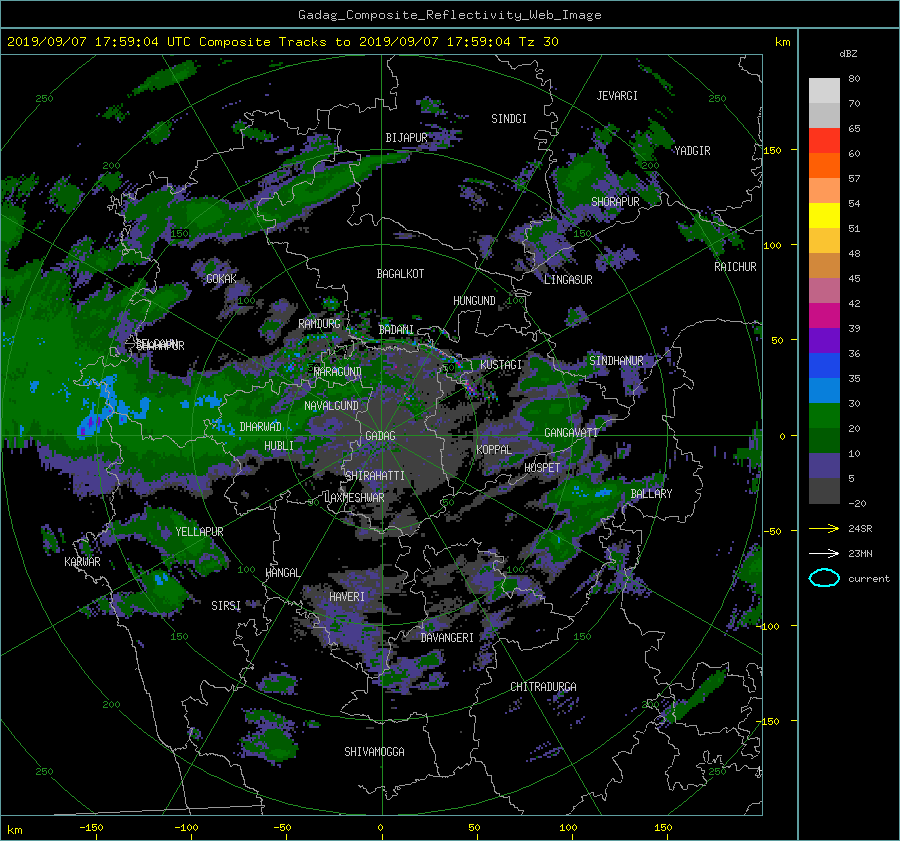The height and width of the screenshot is (841, 900).
Task: Click the YELLAPUR city label
Action: [199, 532]
